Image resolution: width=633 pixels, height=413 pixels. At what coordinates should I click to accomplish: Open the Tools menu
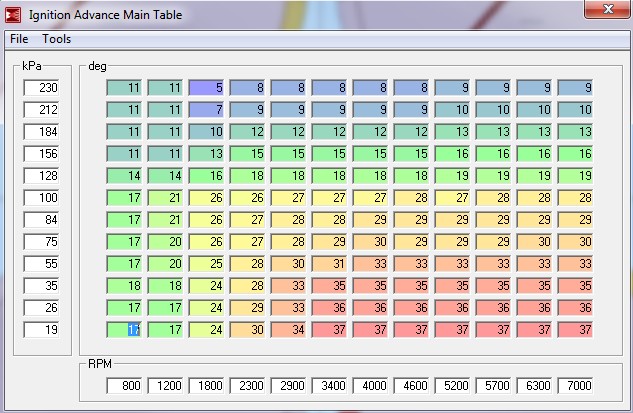[x=57, y=39]
